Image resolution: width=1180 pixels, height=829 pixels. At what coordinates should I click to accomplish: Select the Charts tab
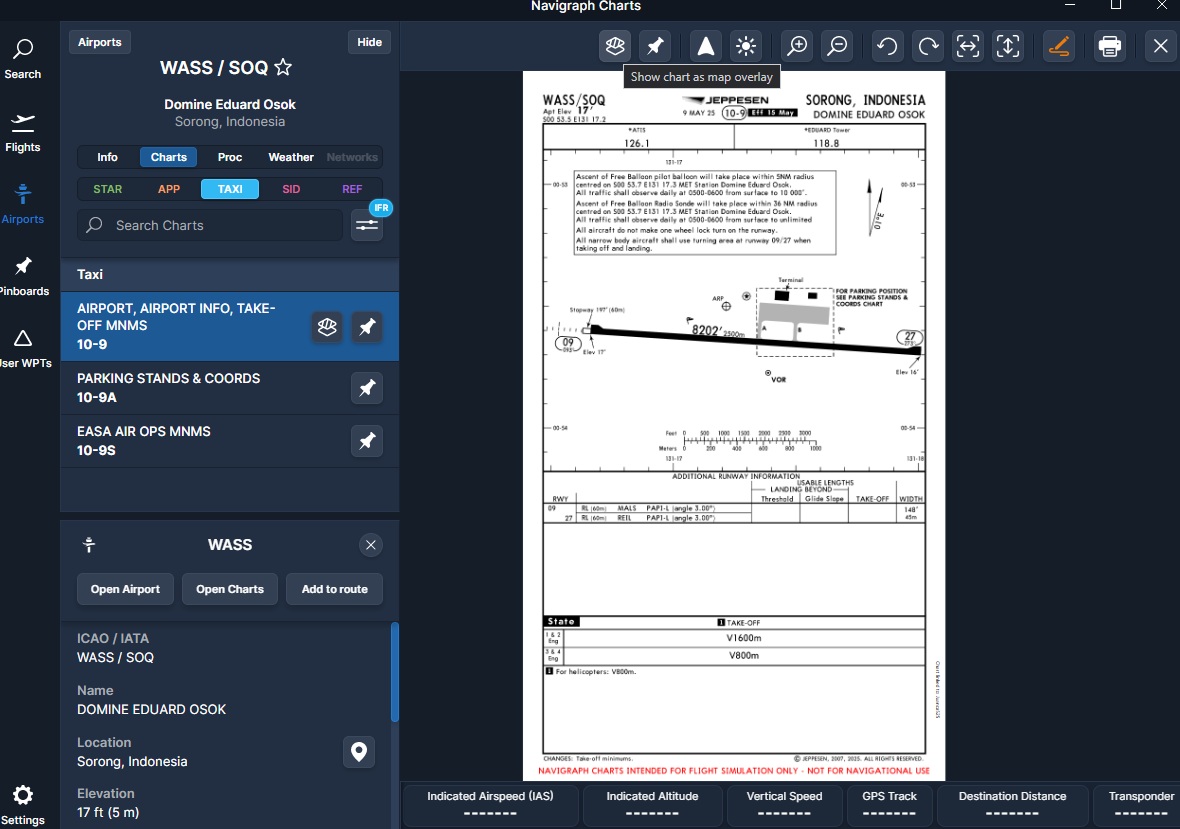click(x=169, y=157)
